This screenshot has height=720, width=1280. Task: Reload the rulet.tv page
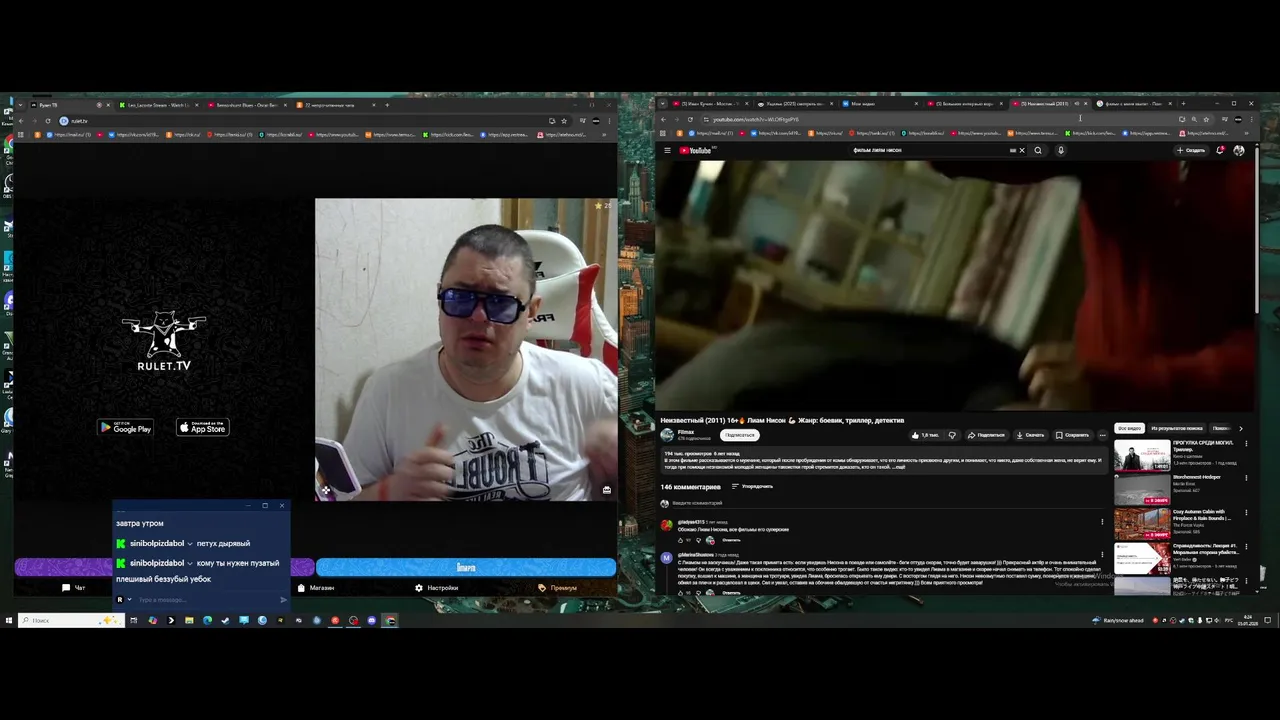(47, 121)
